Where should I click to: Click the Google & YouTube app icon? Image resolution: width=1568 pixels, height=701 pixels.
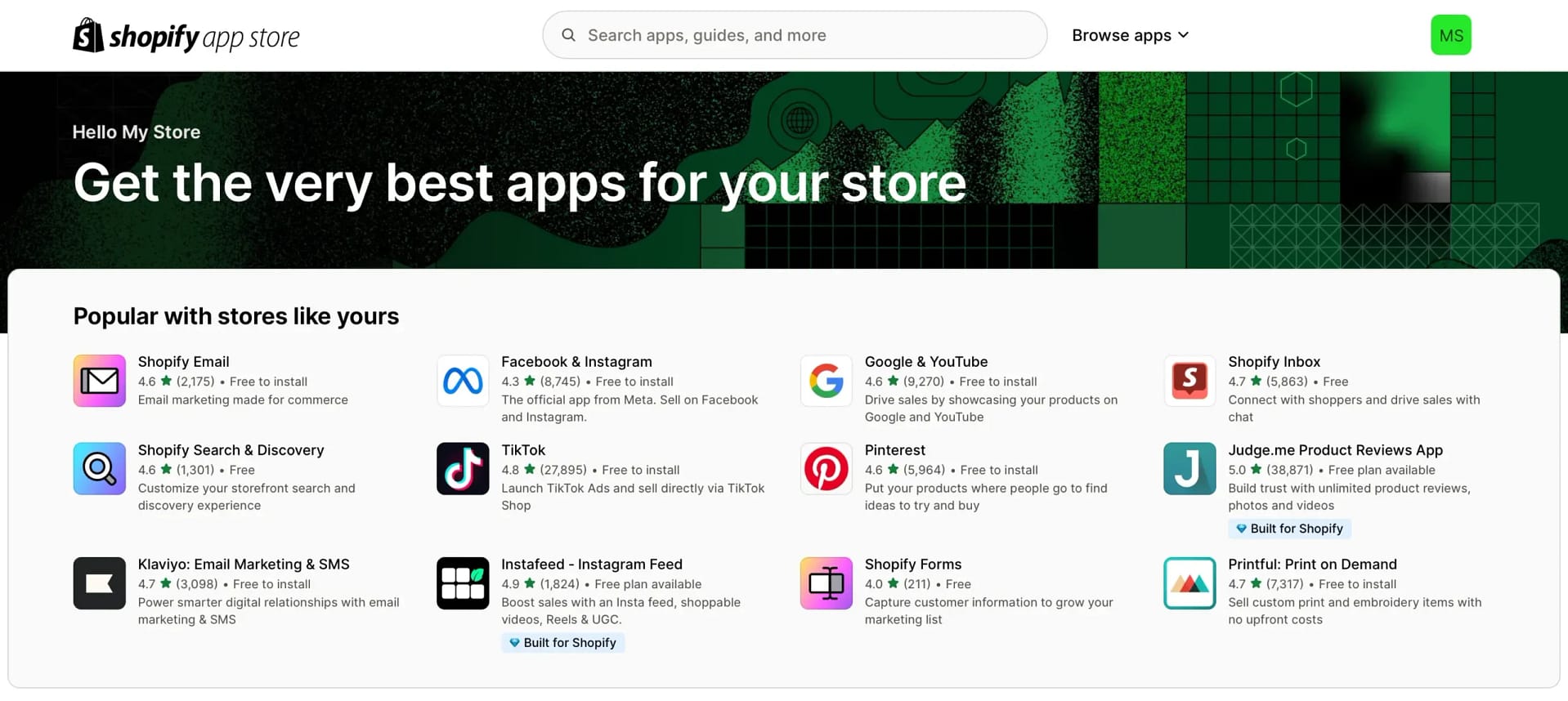pyautogui.click(x=826, y=381)
